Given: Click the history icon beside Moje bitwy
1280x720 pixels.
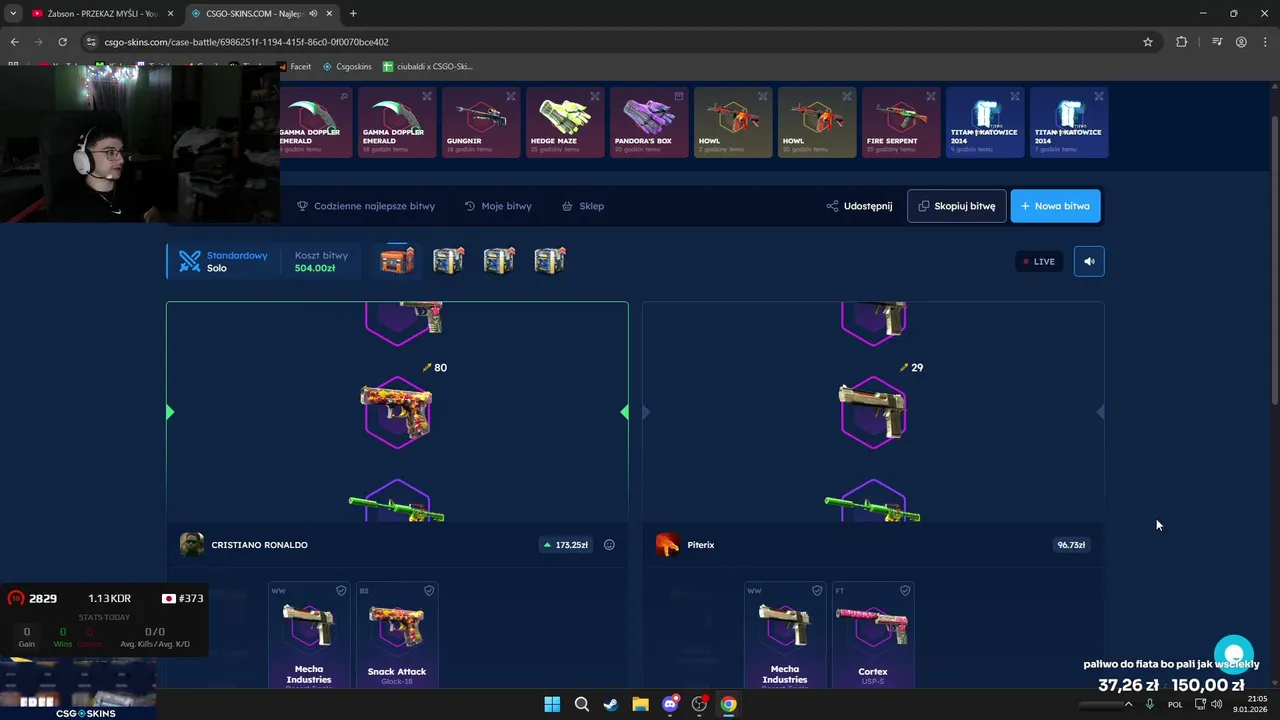Looking at the screenshot, I should click(x=470, y=206).
